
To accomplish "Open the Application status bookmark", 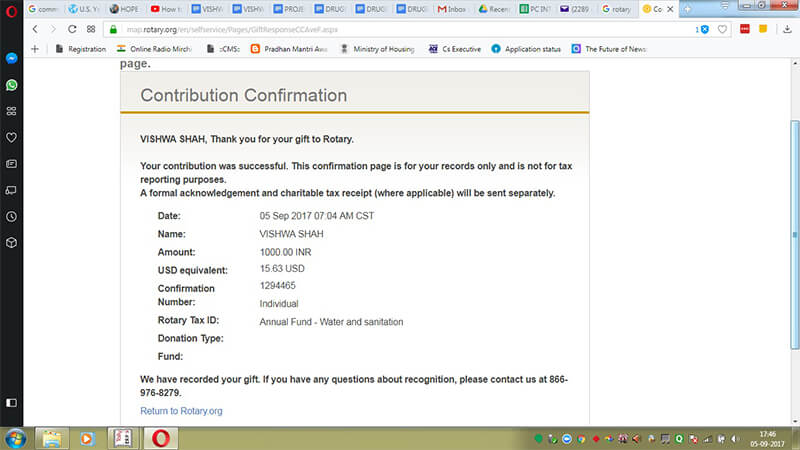I will point(526,49).
